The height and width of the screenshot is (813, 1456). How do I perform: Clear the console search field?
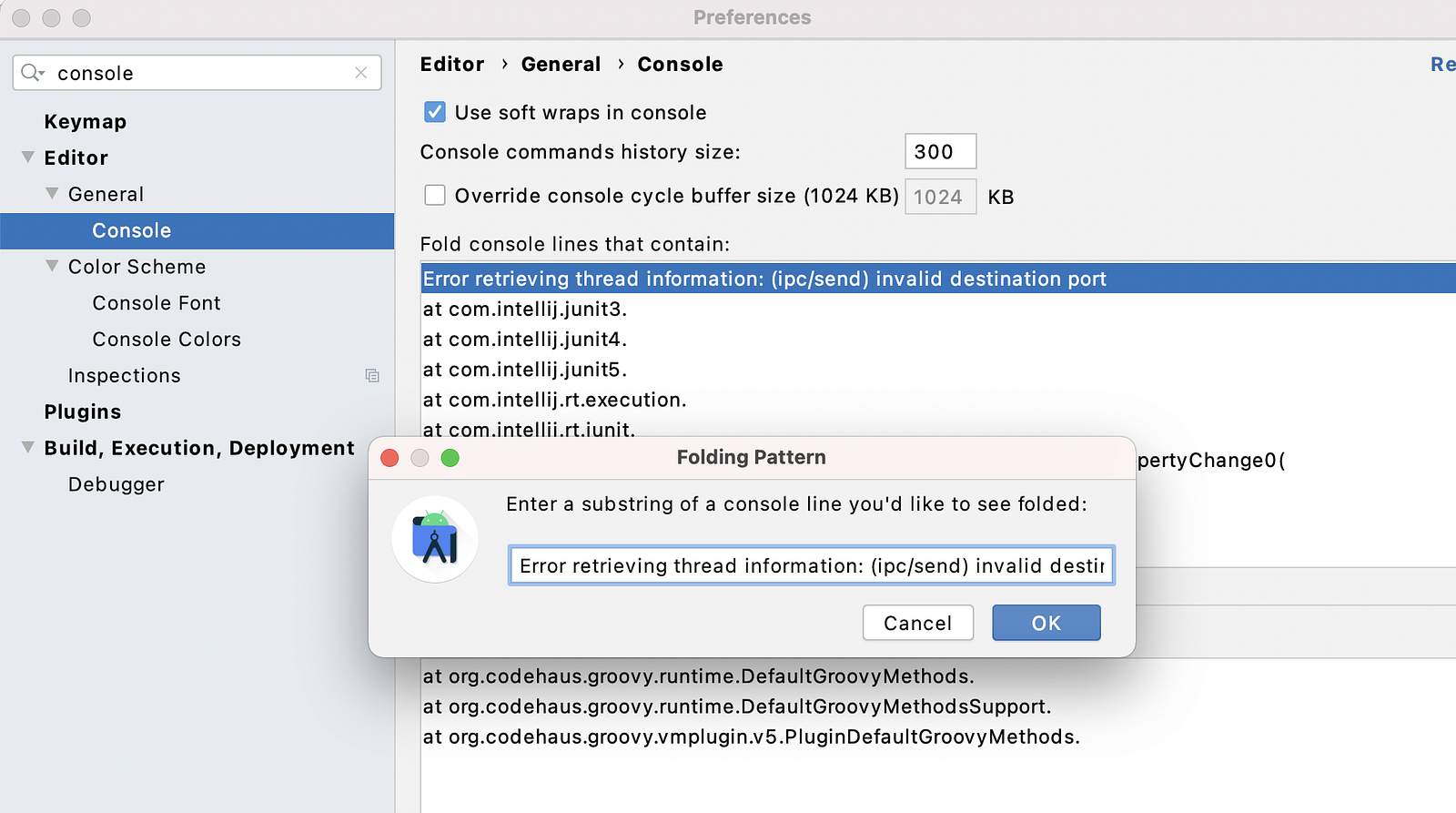[x=361, y=73]
